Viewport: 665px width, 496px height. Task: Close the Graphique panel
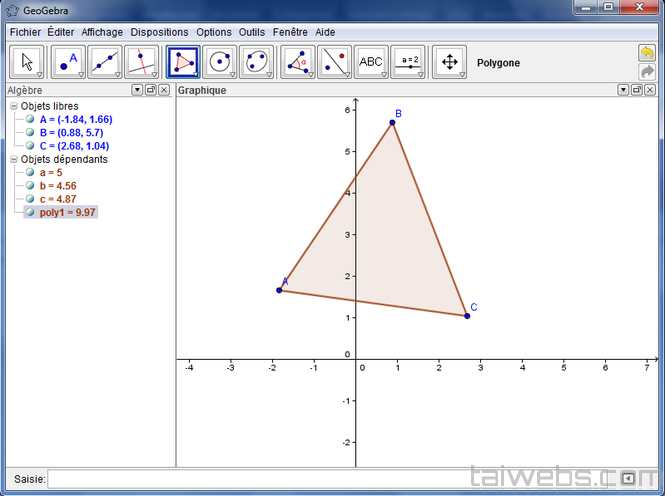650,90
